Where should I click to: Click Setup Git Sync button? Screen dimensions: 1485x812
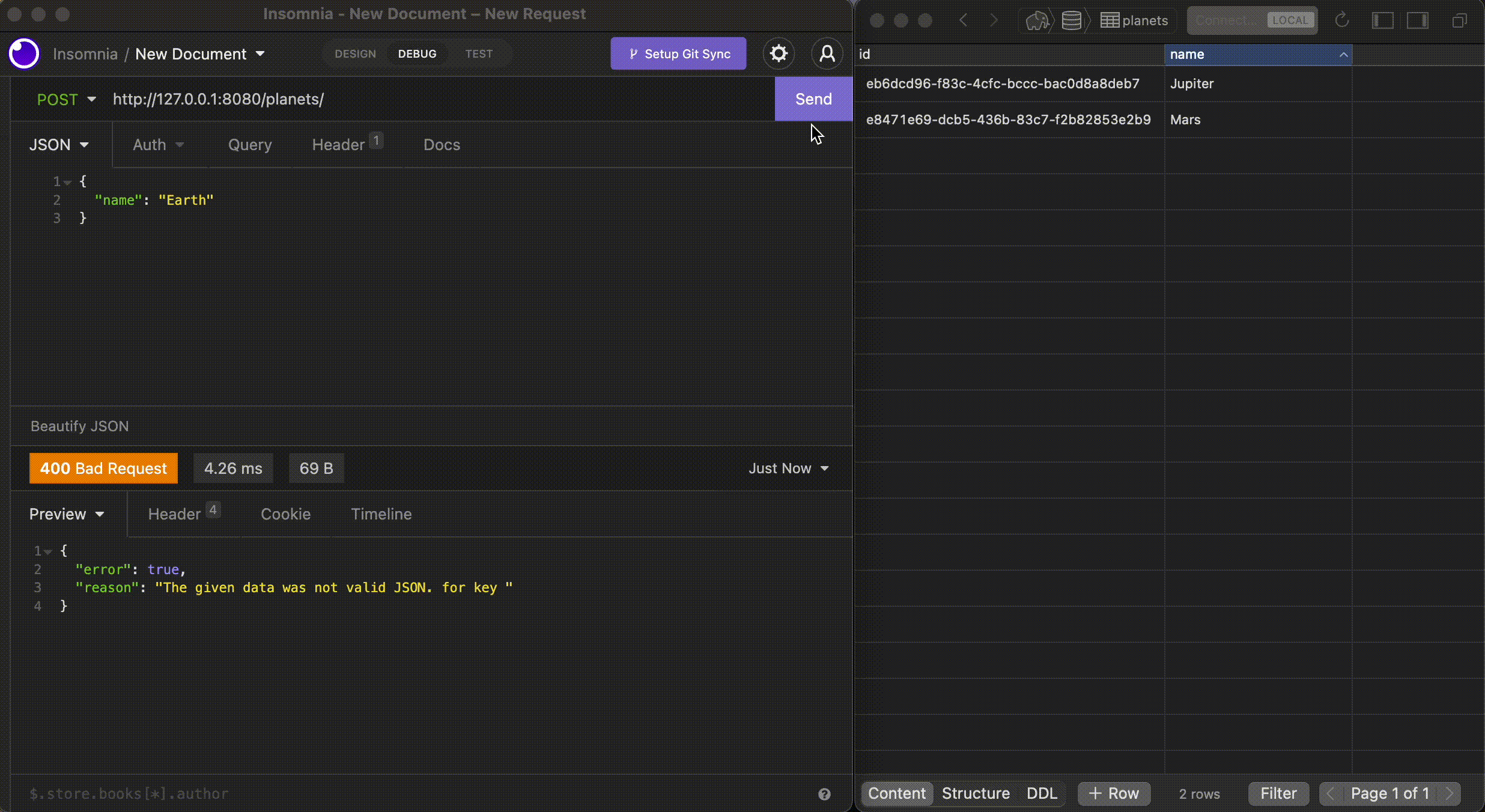[x=678, y=53]
